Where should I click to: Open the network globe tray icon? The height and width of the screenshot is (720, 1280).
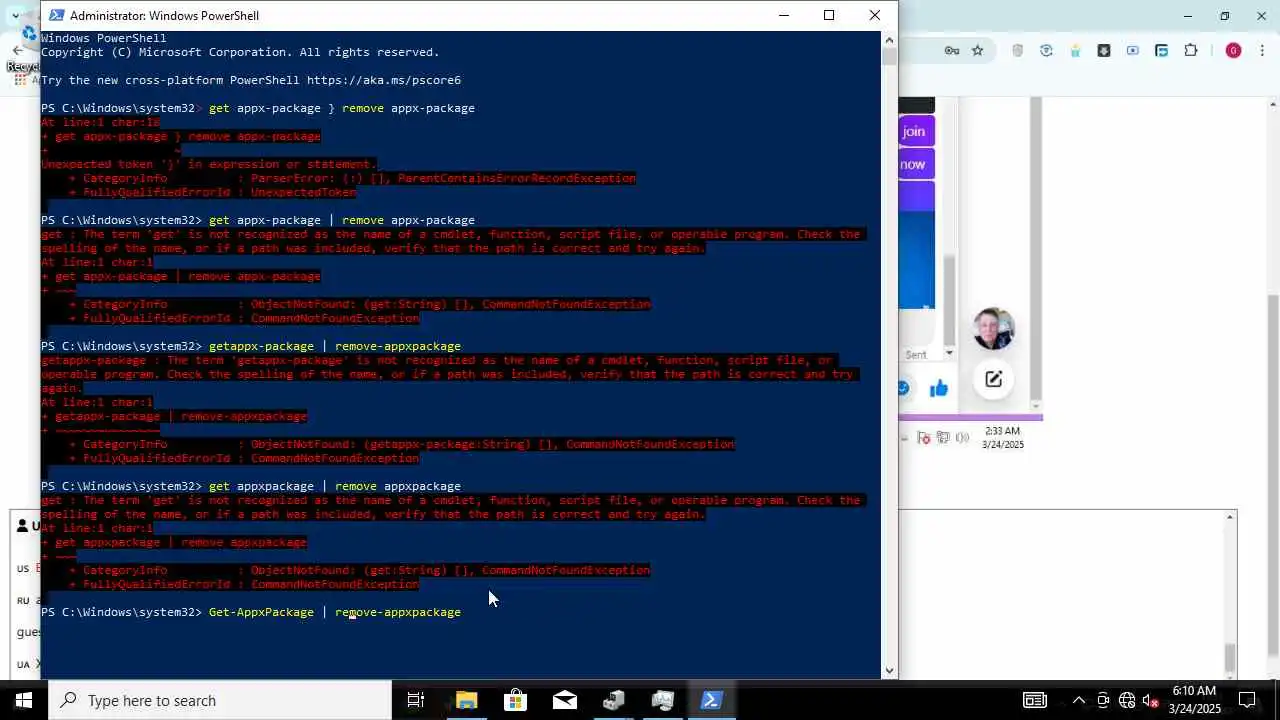click(1127, 700)
